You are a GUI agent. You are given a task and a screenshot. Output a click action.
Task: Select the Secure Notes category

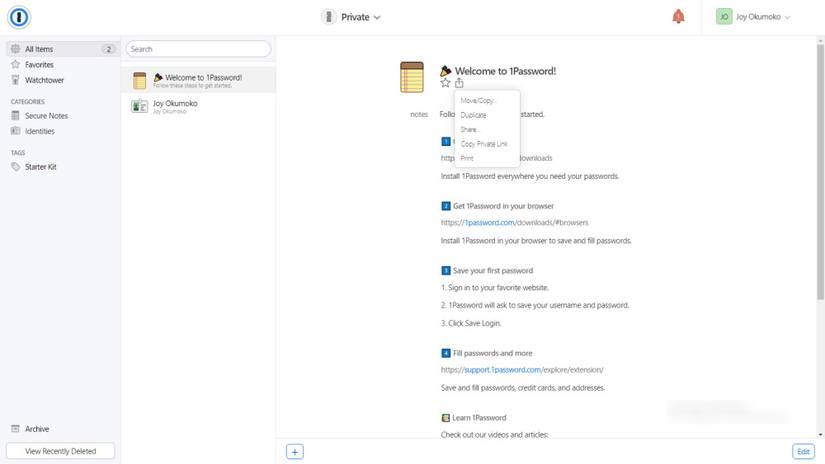pyautogui.click(x=46, y=116)
